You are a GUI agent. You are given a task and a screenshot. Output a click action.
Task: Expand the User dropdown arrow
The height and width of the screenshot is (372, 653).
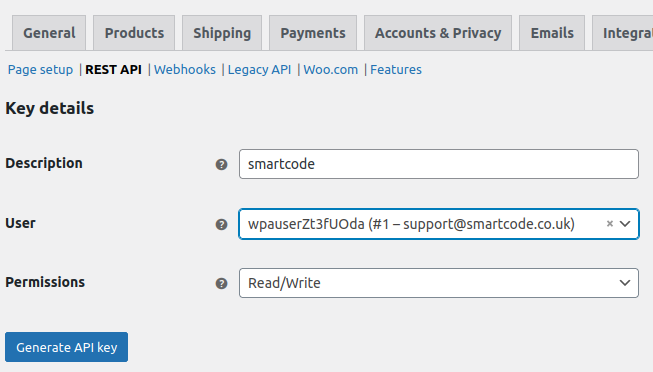click(x=625, y=224)
